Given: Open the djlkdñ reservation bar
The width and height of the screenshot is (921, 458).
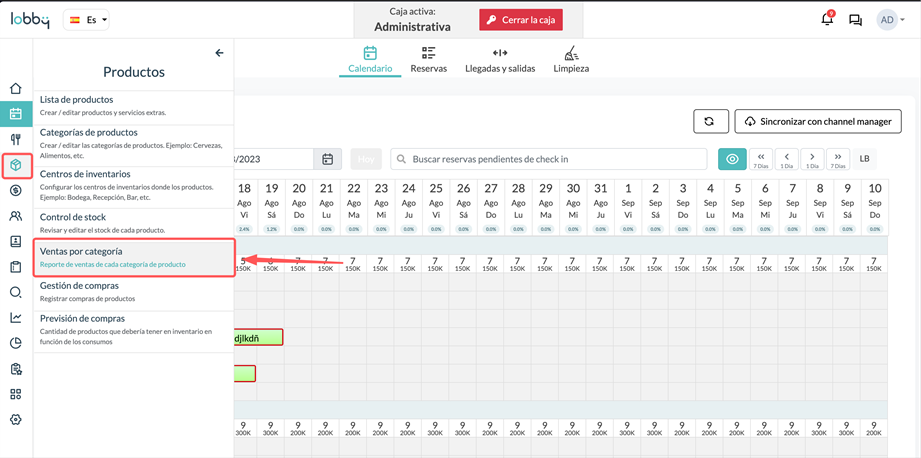Looking at the screenshot, I should click(258, 337).
